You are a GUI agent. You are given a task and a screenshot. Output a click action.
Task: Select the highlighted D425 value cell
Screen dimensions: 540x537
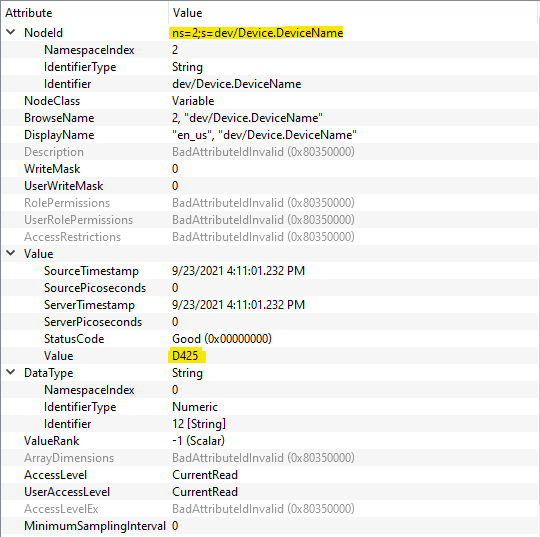pos(186,355)
